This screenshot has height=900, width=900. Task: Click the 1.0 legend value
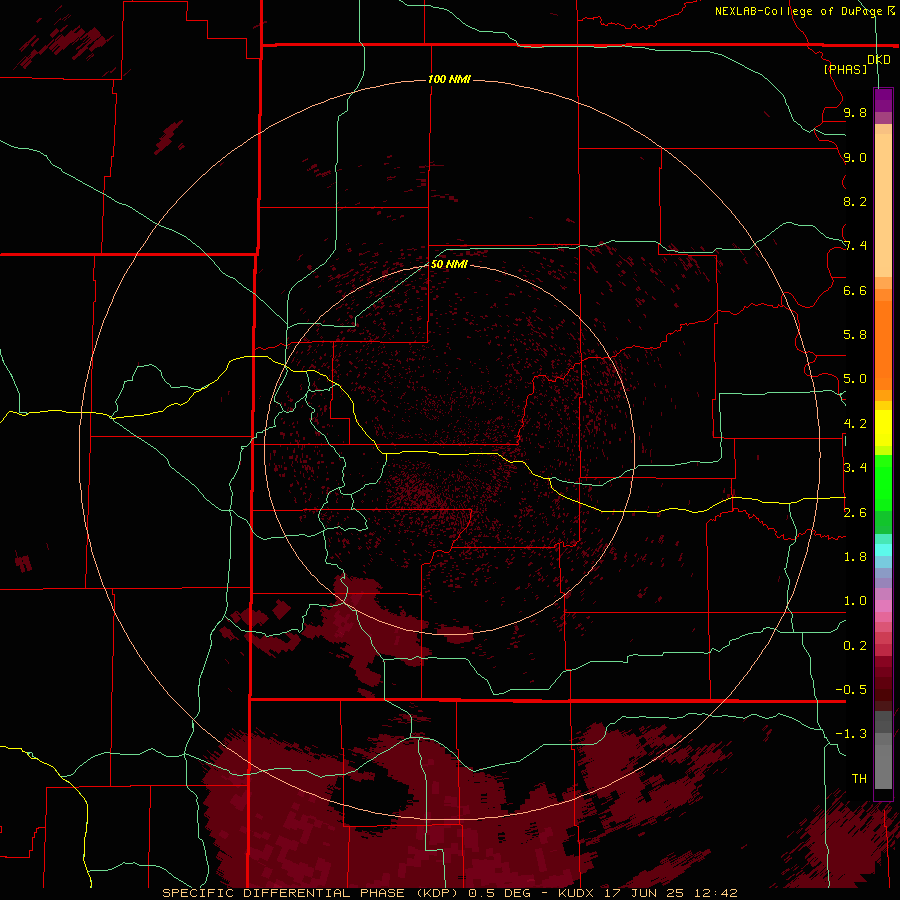(x=855, y=601)
